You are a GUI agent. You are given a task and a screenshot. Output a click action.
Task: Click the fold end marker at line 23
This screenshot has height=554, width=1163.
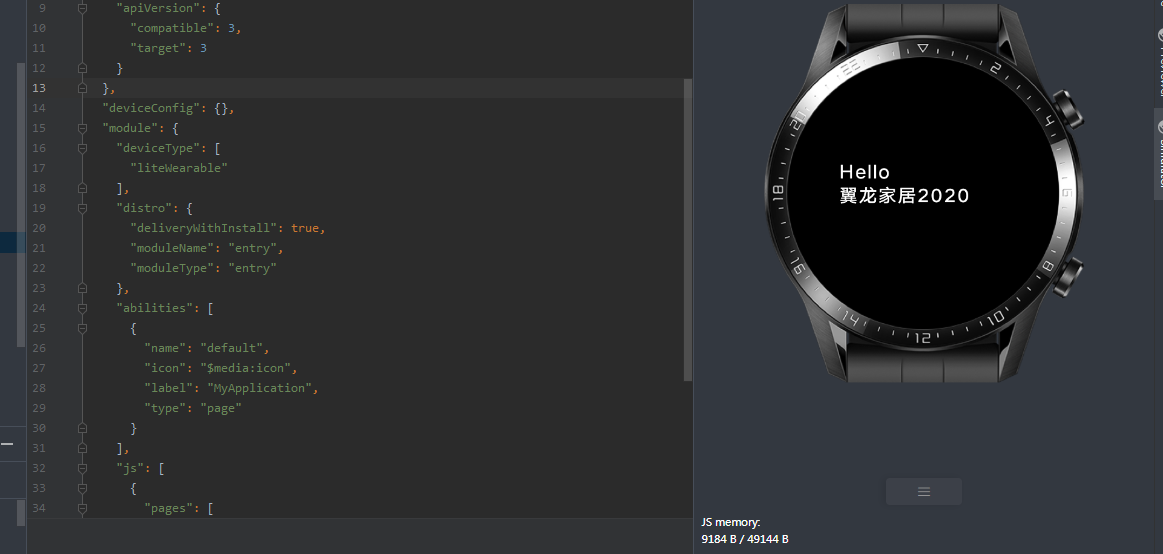82,288
